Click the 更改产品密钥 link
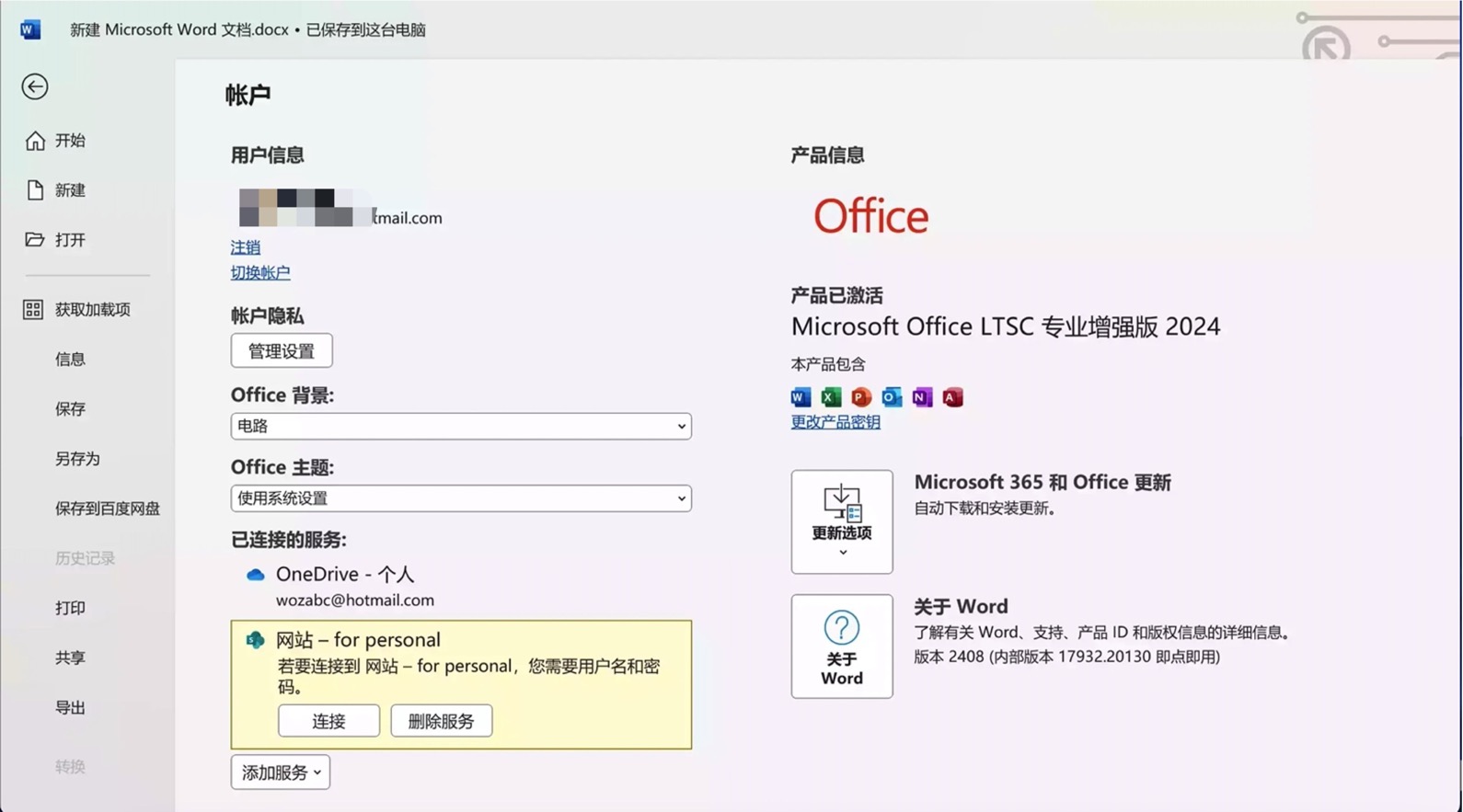 [x=835, y=422]
